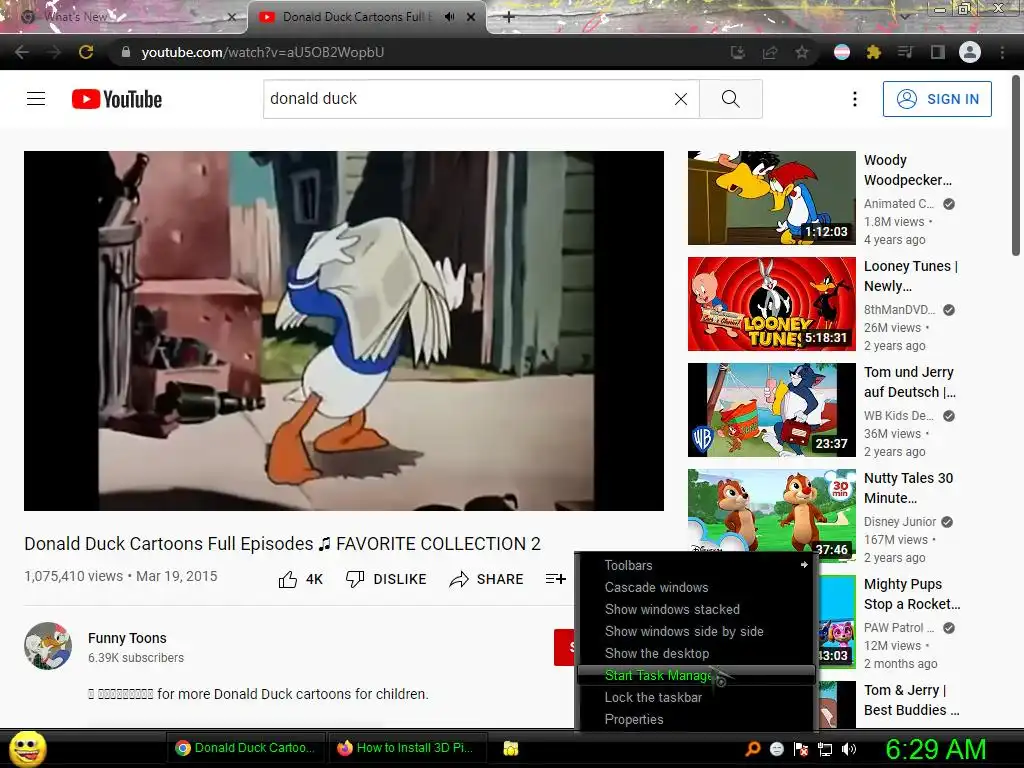Expand the Toolbars submenu
Image resolution: width=1024 pixels, height=768 pixels.
point(696,565)
